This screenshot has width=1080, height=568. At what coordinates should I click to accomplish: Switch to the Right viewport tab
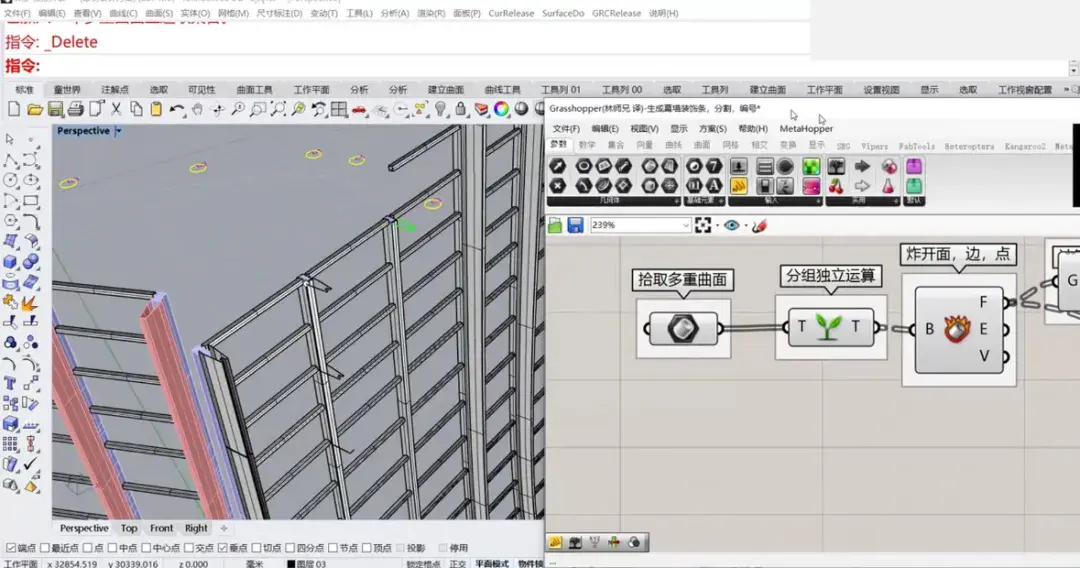click(196, 528)
